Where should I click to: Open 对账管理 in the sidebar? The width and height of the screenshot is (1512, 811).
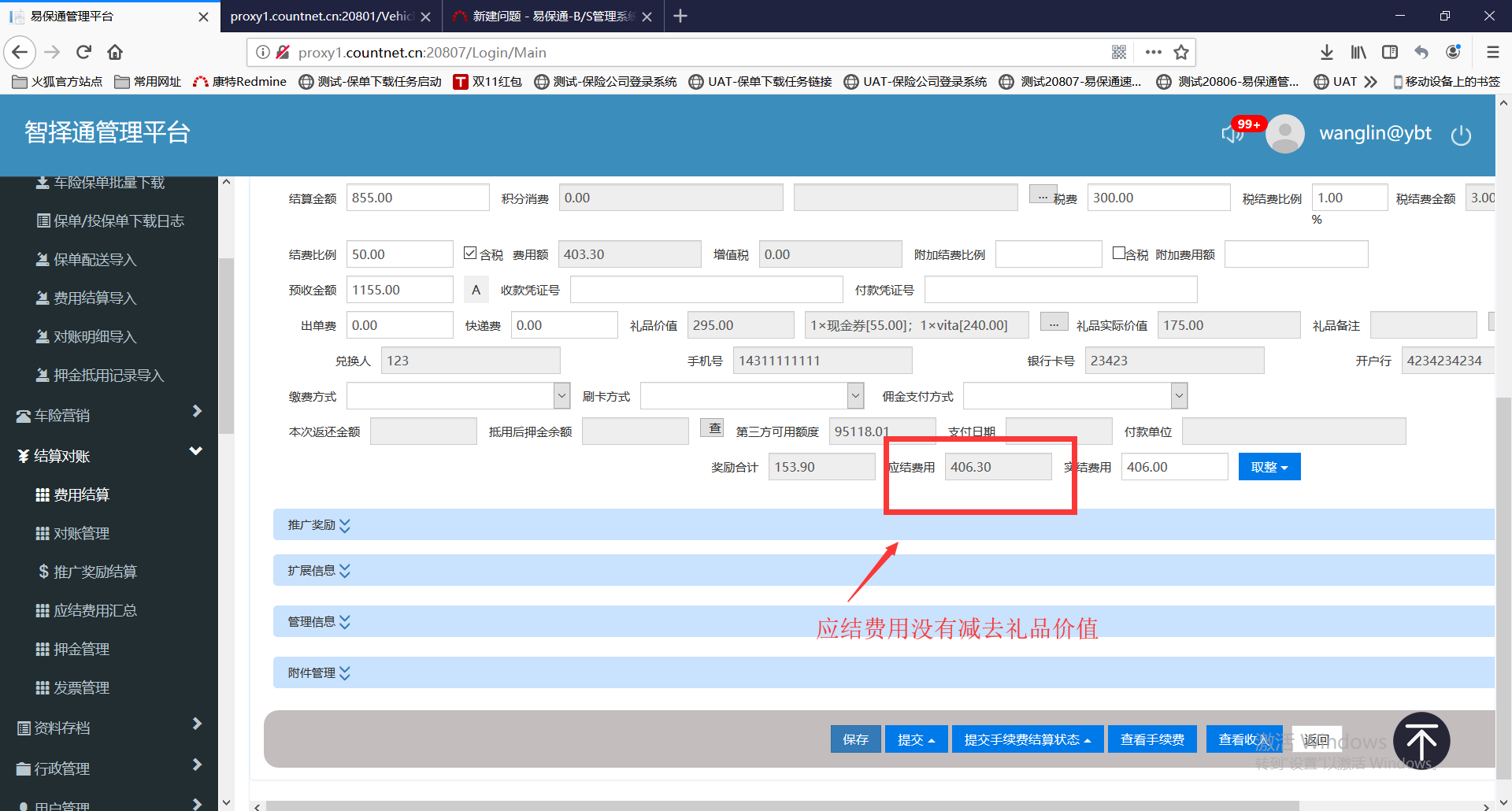click(x=81, y=534)
